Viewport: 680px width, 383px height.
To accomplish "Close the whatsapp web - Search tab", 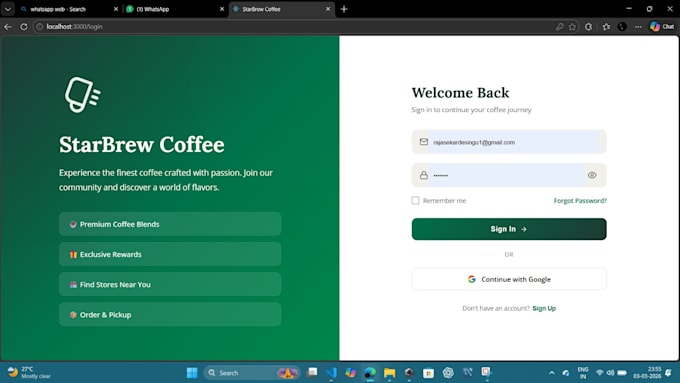I will (116, 9).
